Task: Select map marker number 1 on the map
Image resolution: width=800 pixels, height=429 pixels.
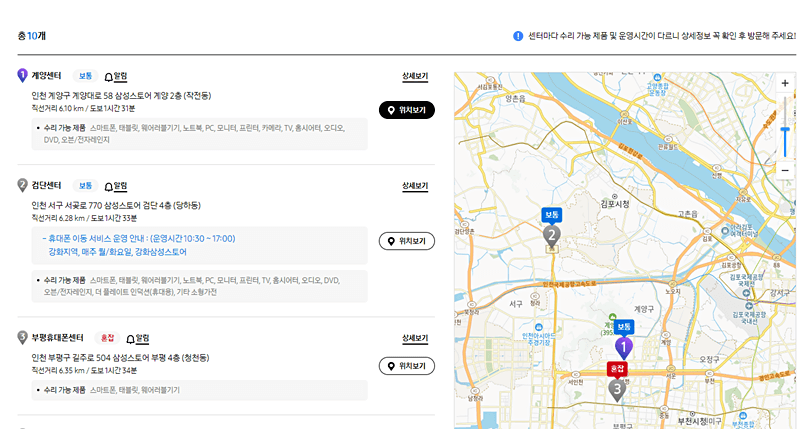Action: [x=623, y=348]
